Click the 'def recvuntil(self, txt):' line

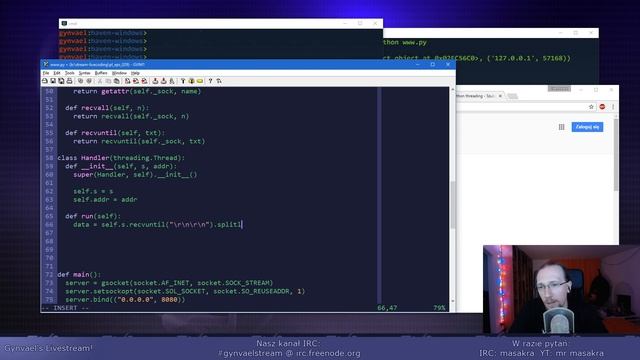115,133
